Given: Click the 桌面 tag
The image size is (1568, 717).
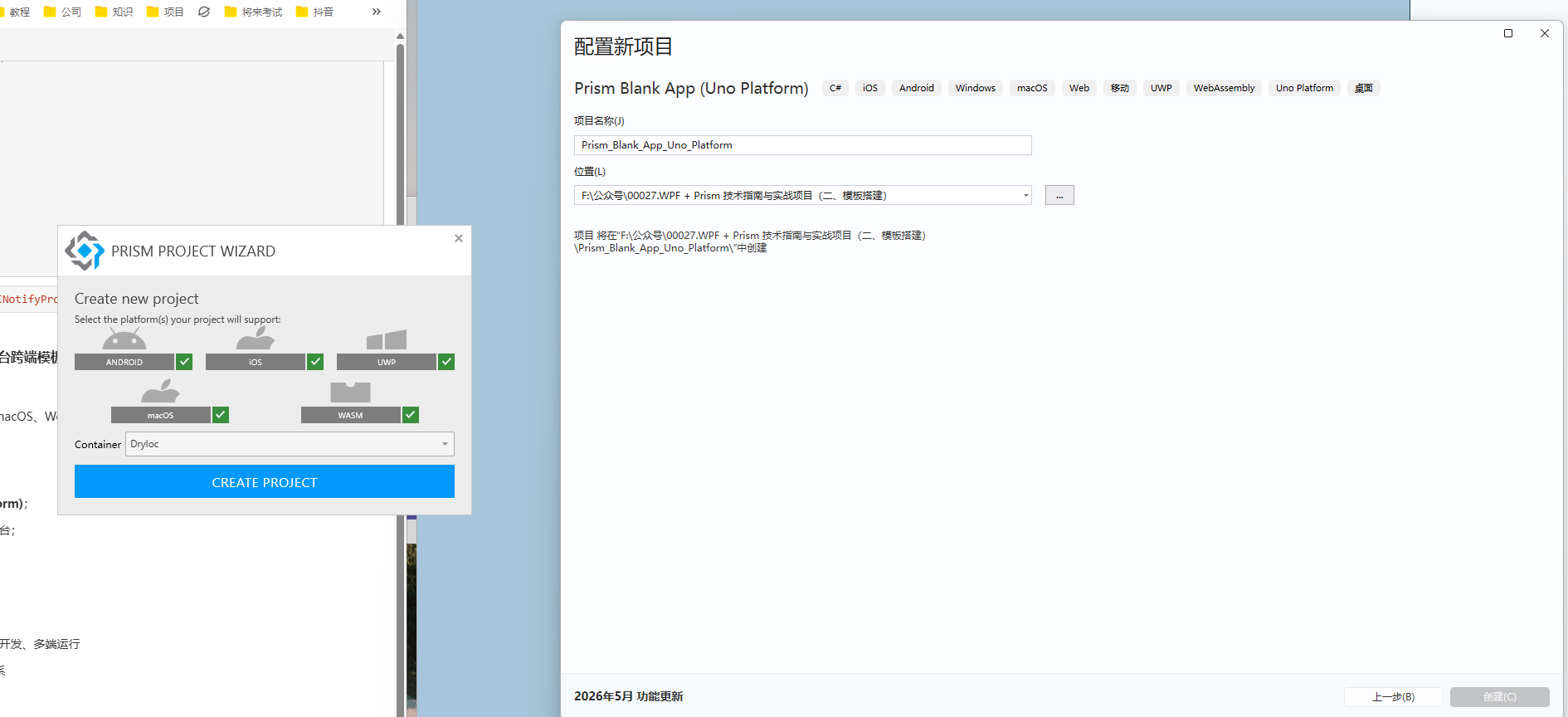Looking at the screenshot, I should click(x=1364, y=88).
